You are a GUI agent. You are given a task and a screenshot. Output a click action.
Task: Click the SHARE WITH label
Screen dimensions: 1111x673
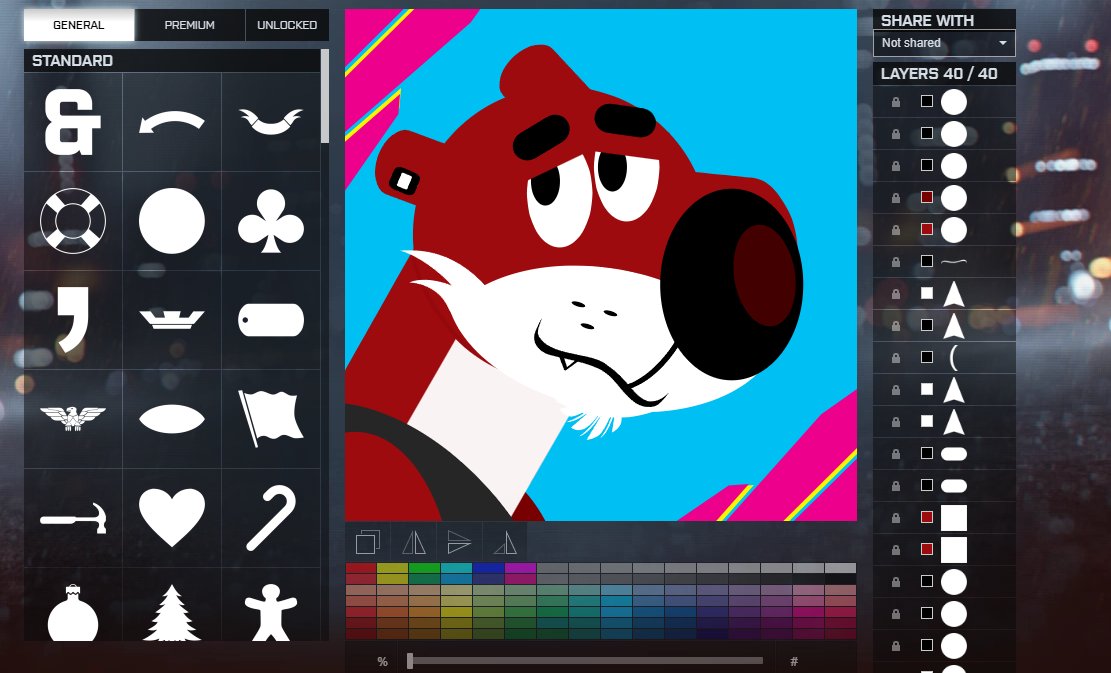coord(927,21)
